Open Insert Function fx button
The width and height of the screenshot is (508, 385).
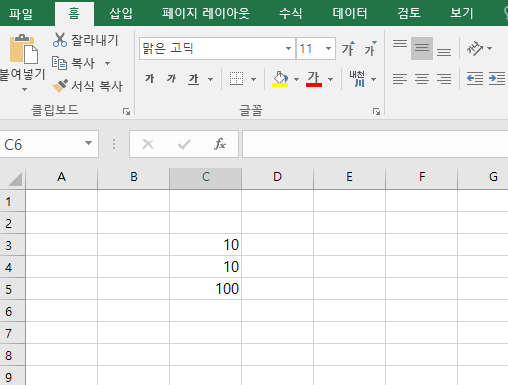(x=220, y=144)
